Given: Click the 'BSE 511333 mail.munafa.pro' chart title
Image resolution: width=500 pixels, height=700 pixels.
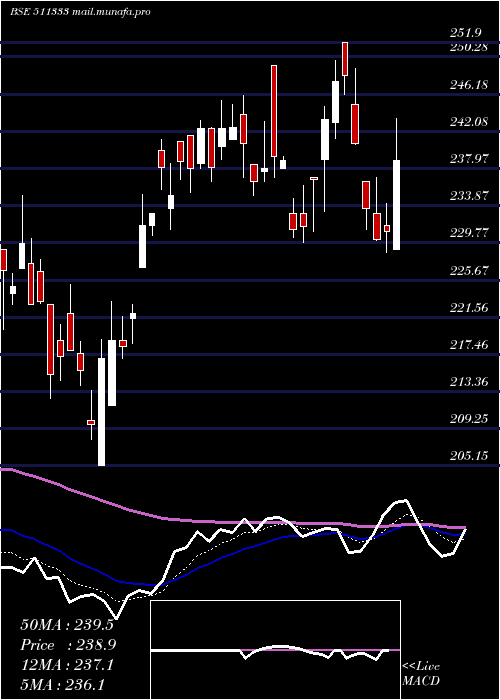Looking at the screenshot, I should click(80, 12).
